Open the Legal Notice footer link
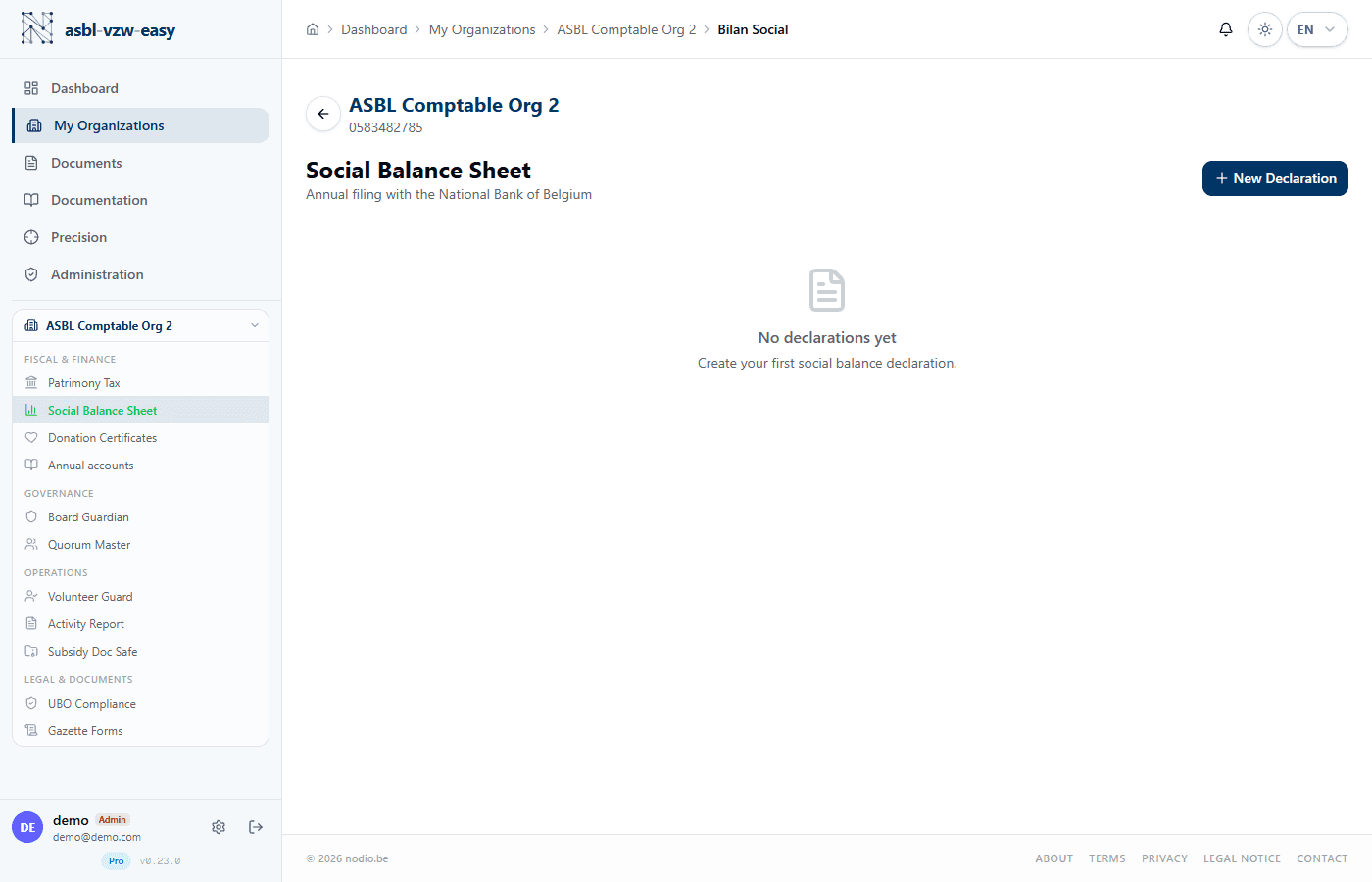 [1242, 858]
